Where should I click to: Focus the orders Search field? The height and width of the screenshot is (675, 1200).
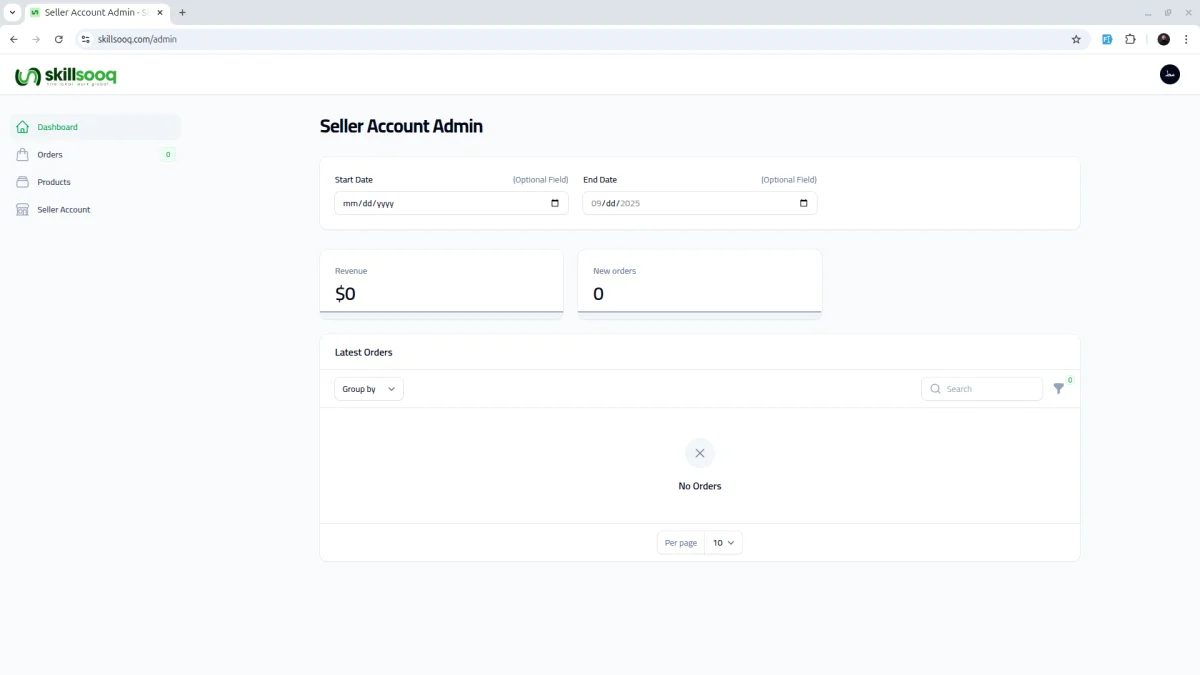click(x=982, y=389)
